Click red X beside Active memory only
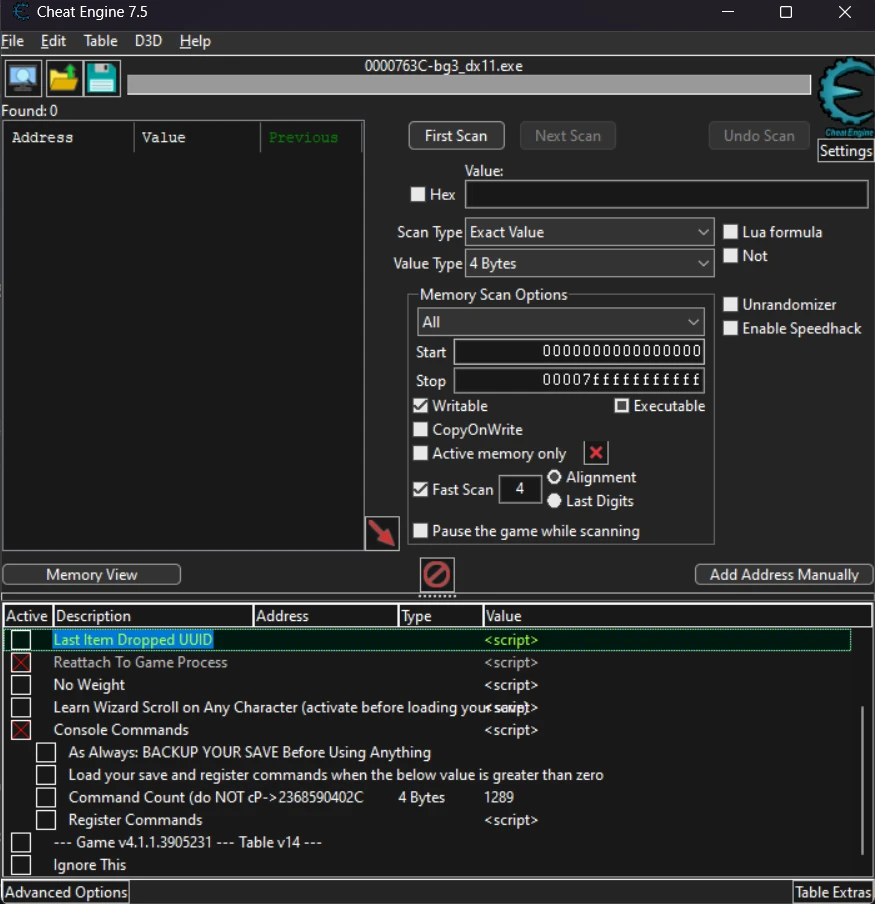 pos(596,453)
